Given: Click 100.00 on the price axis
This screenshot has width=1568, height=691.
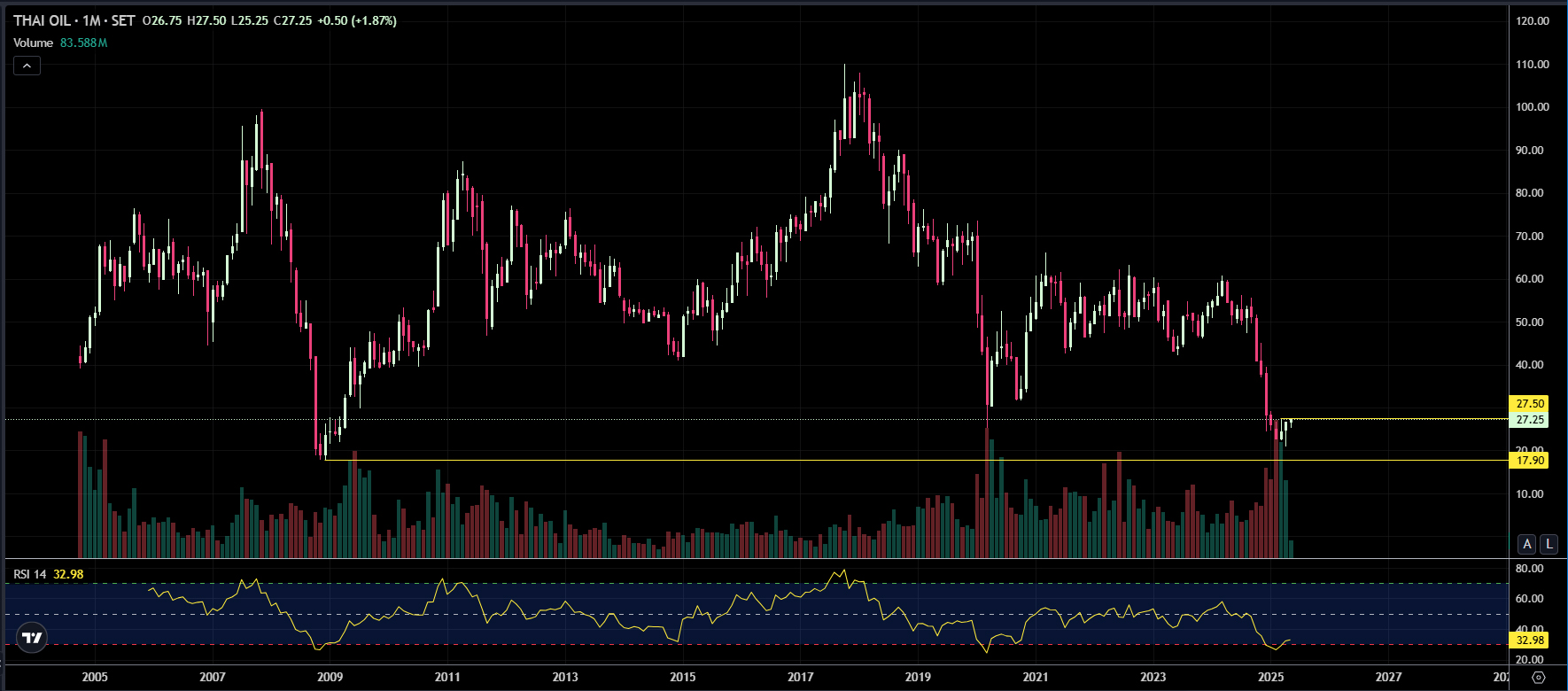Looking at the screenshot, I should point(1533,106).
